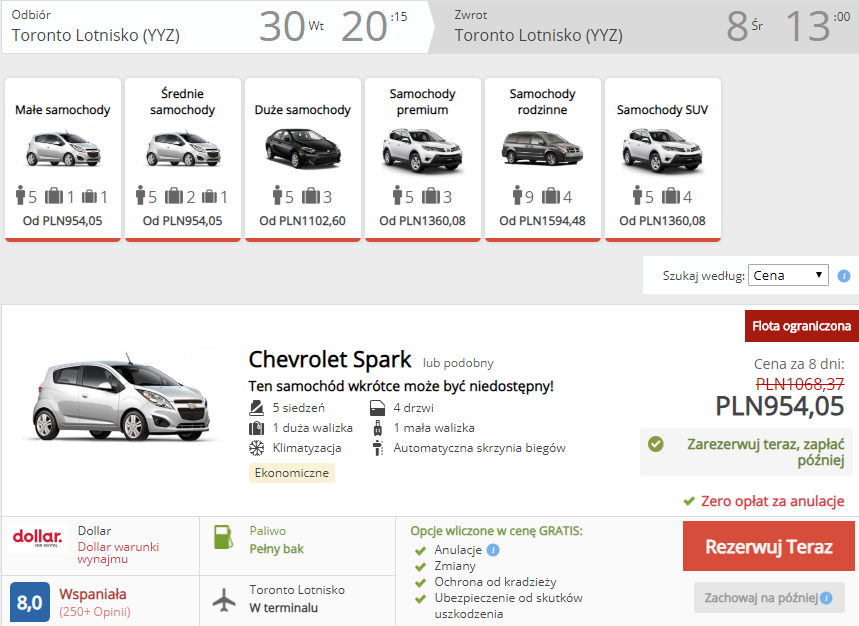Click the Flota ograniczona badge
Image resolution: width=859 pixels, height=626 pixels.
click(x=801, y=326)
